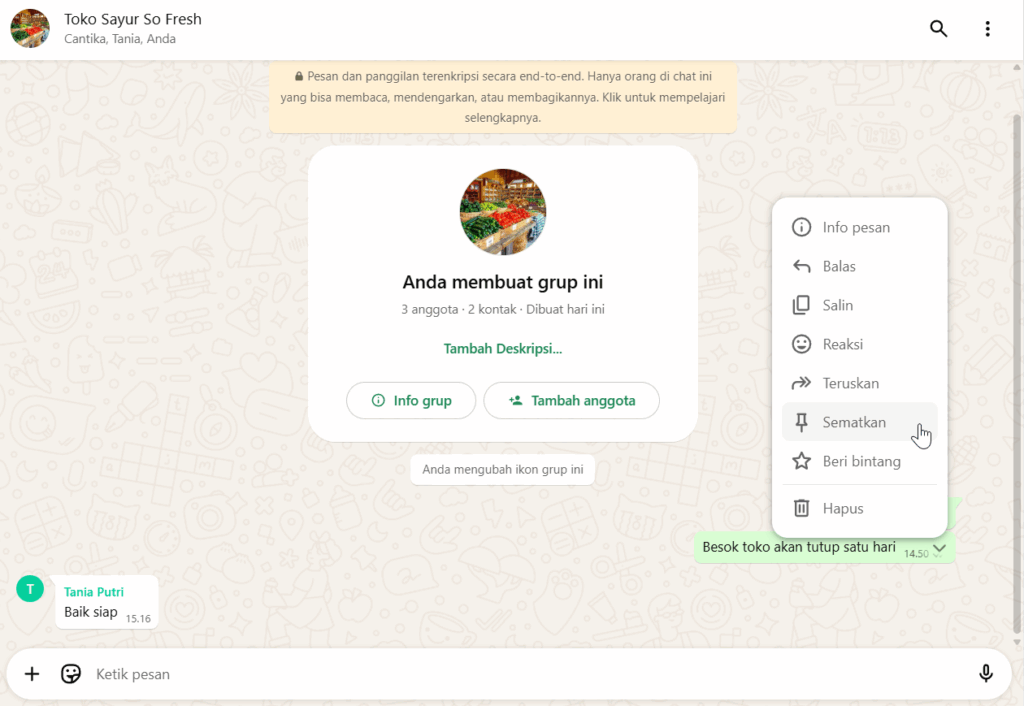Choose Balas in the context menu
The image size is (1024, 706).
(x=839, y=266)
